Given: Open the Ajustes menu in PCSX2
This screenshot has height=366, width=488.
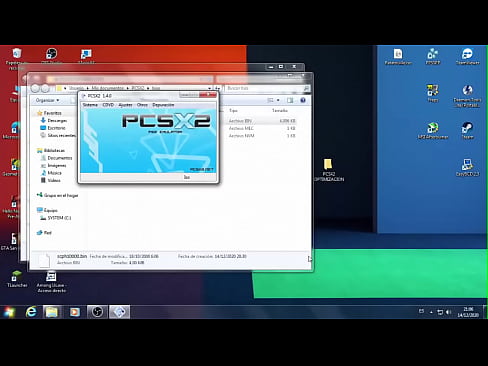Looking at the screenshot, I should (125, 105).
